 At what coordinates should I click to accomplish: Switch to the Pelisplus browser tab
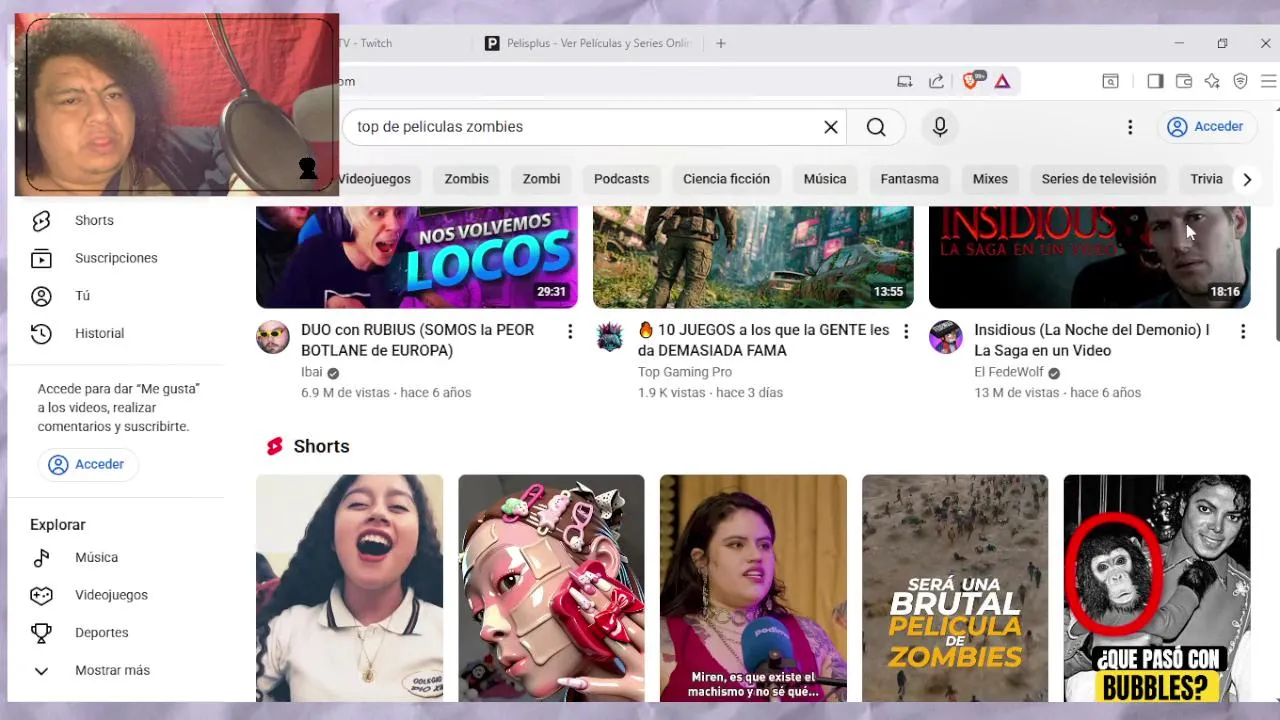coord(589,43)
